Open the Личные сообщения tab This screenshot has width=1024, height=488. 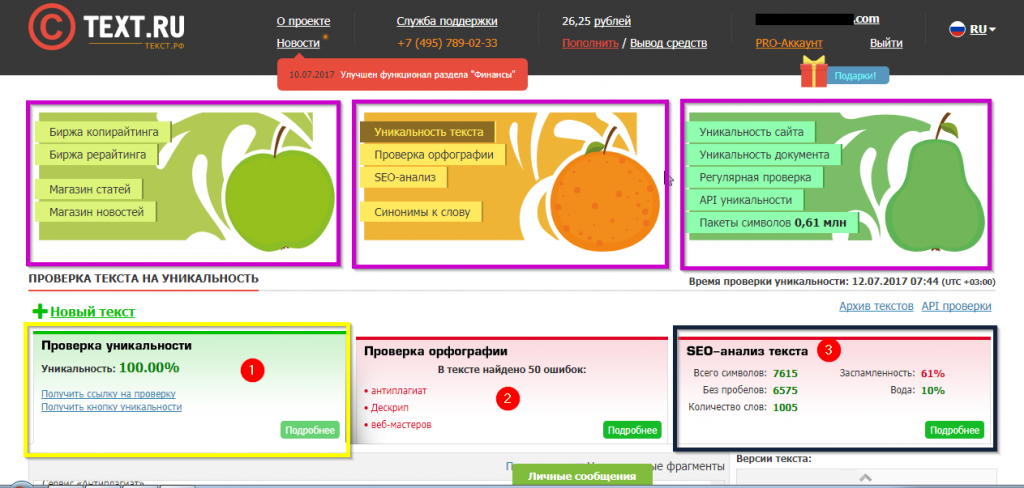pos(582,476)
